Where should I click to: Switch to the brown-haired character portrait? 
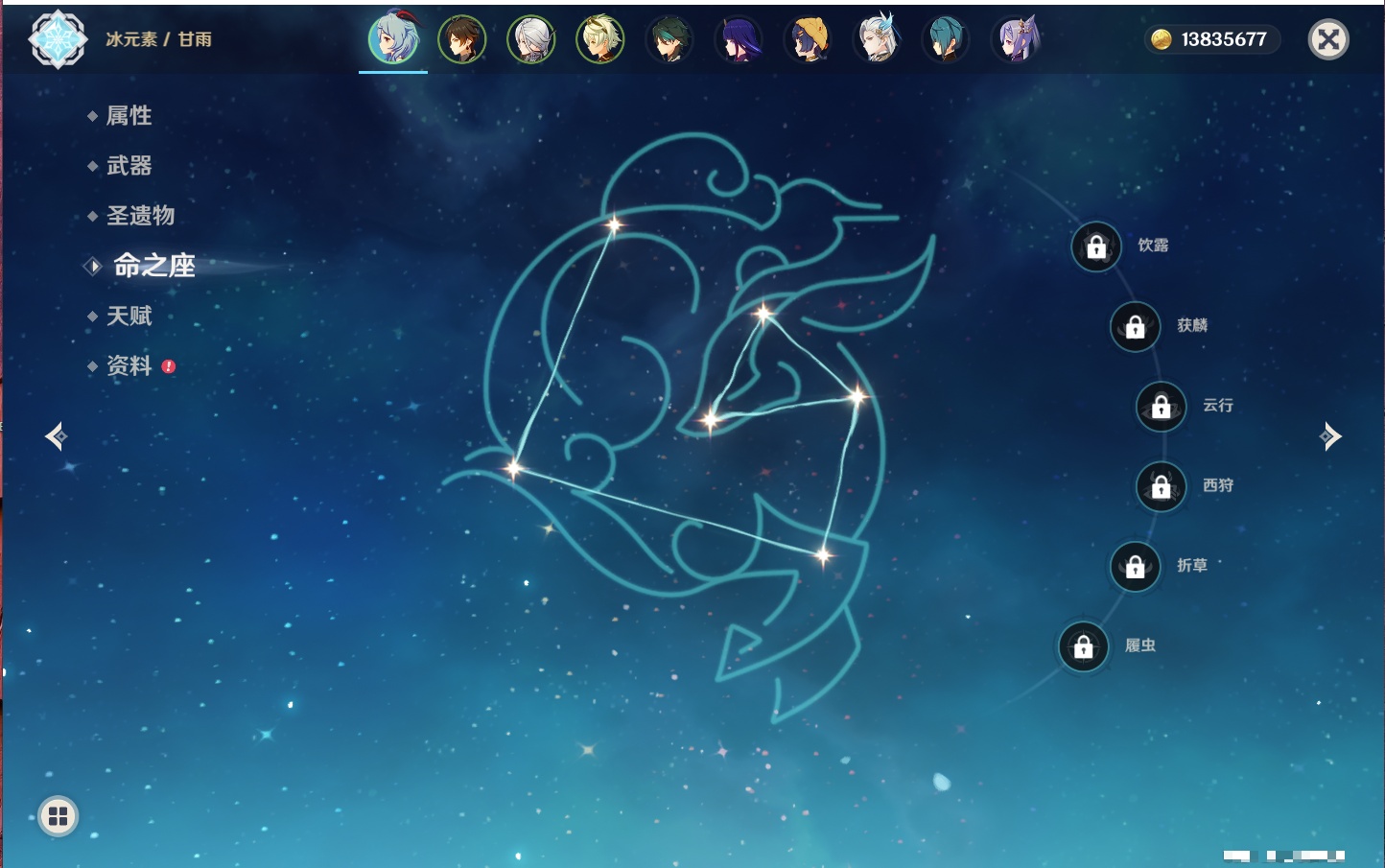[x=461, y=40]
